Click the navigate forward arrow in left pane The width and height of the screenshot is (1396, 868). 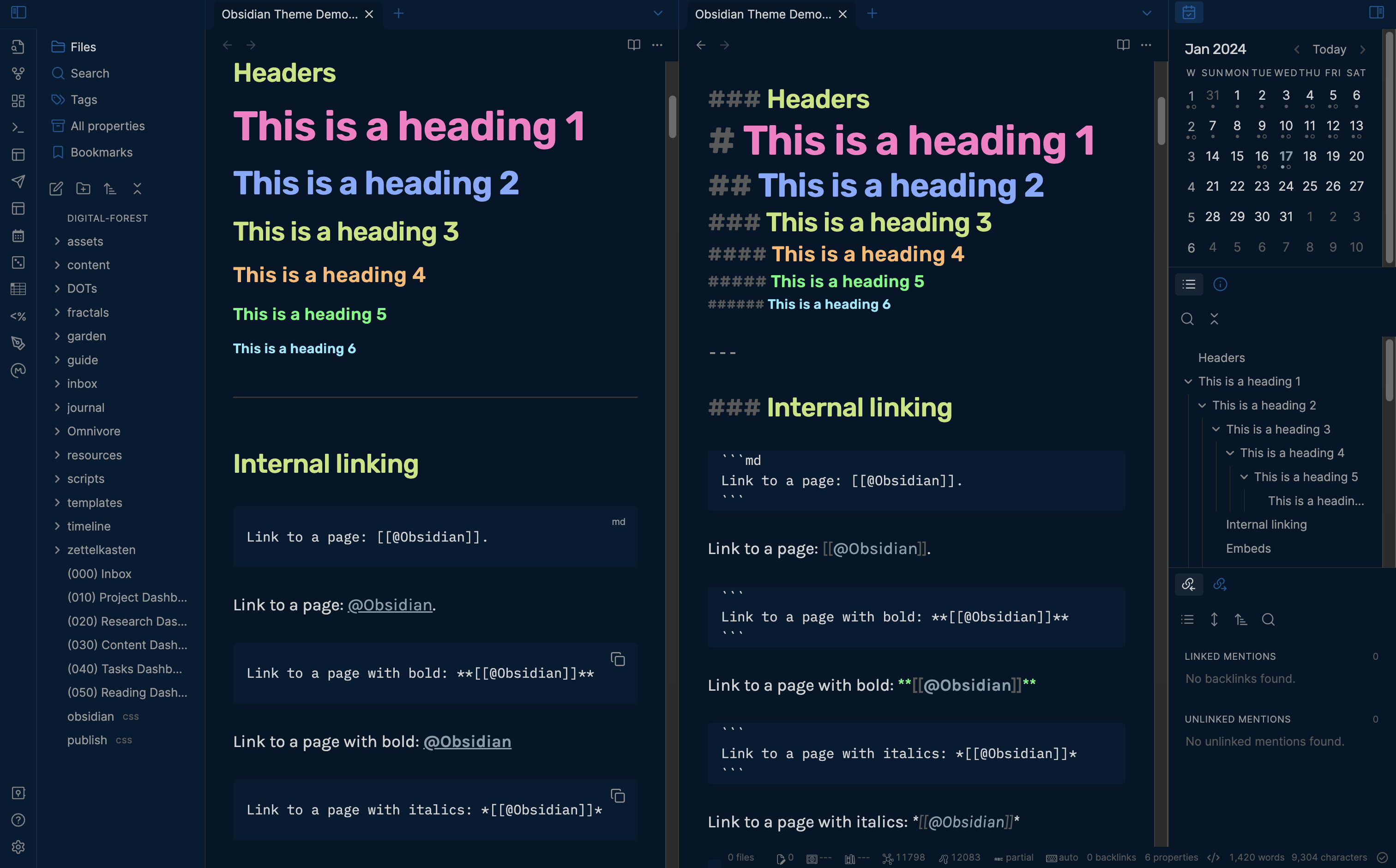(x=251, y=45)
